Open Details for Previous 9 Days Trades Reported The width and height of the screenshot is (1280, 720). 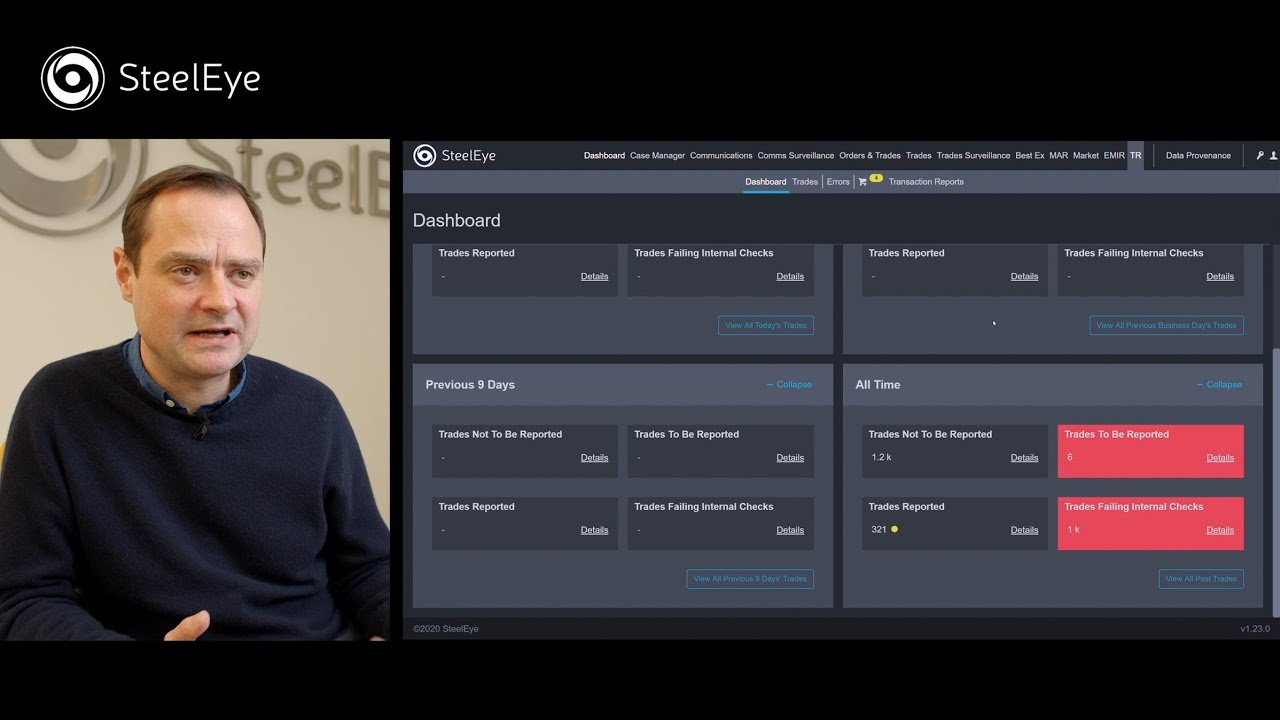point(594,530)
